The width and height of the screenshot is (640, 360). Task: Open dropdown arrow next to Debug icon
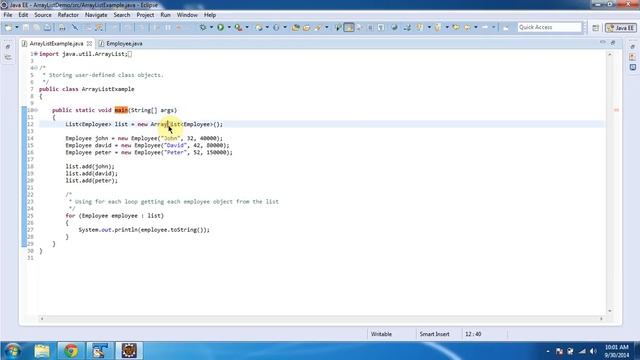tap(211, 27)
